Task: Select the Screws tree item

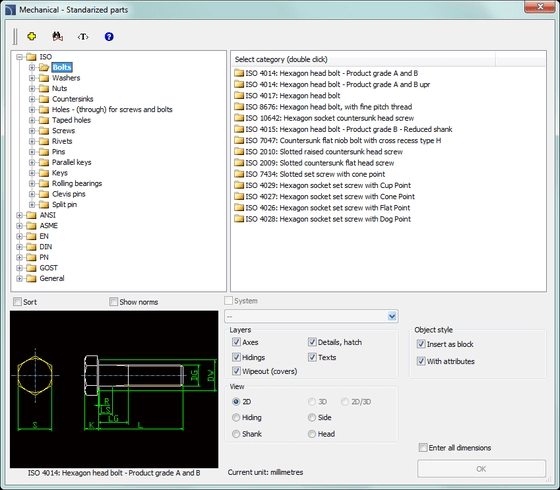Action: 63,131
